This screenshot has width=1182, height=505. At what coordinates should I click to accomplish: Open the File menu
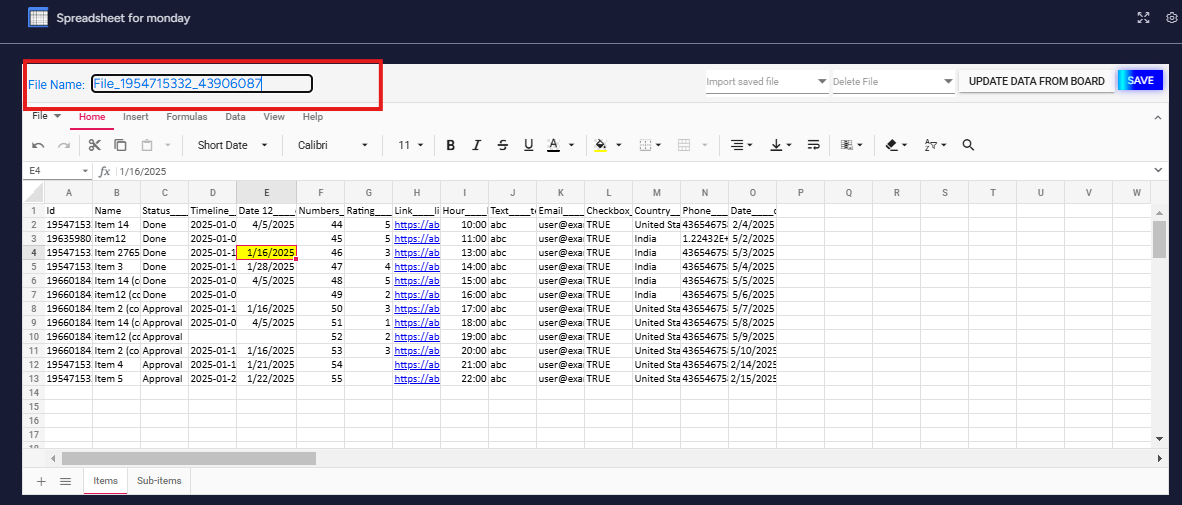click(46, 116)
